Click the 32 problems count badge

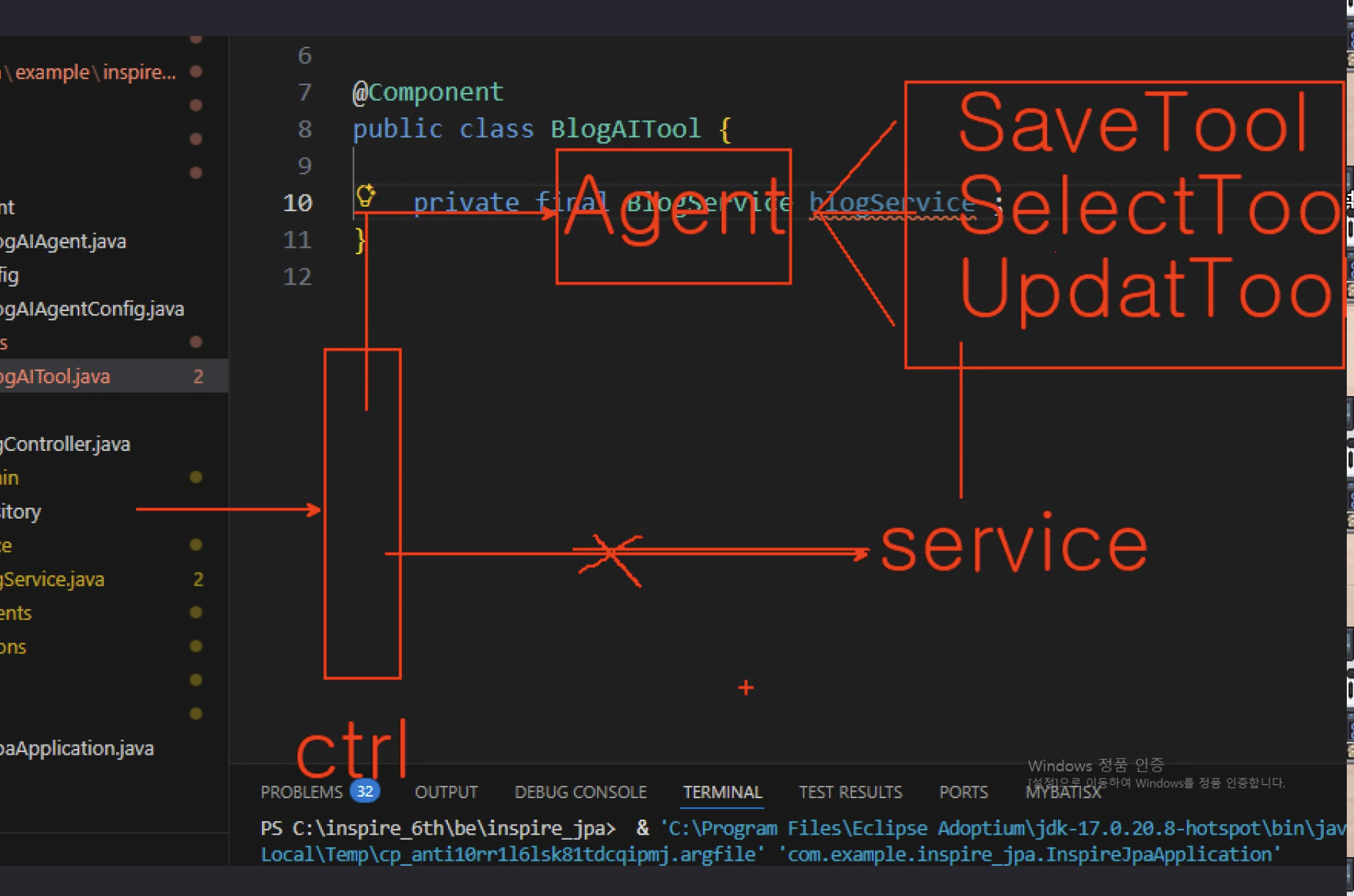click(364, 791)
